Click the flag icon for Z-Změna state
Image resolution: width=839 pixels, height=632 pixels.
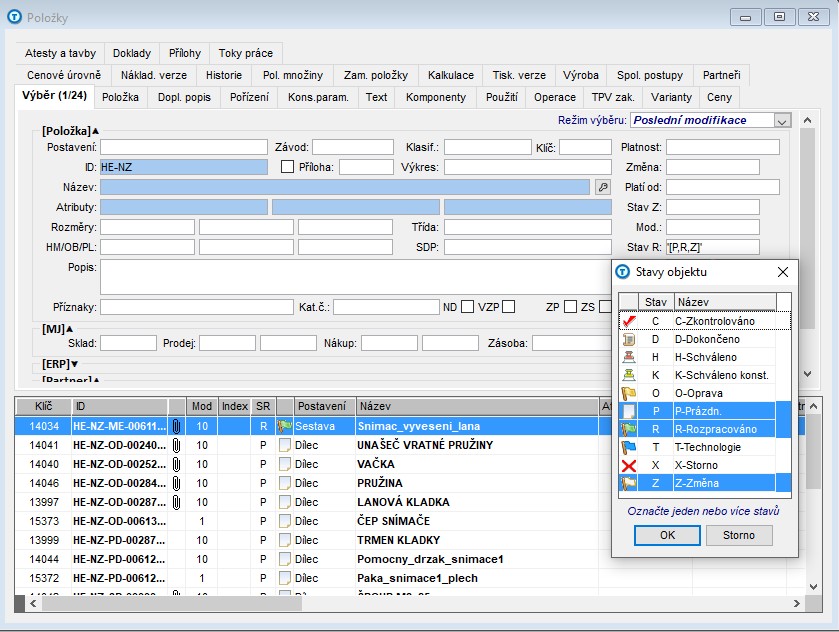[629, 483]
